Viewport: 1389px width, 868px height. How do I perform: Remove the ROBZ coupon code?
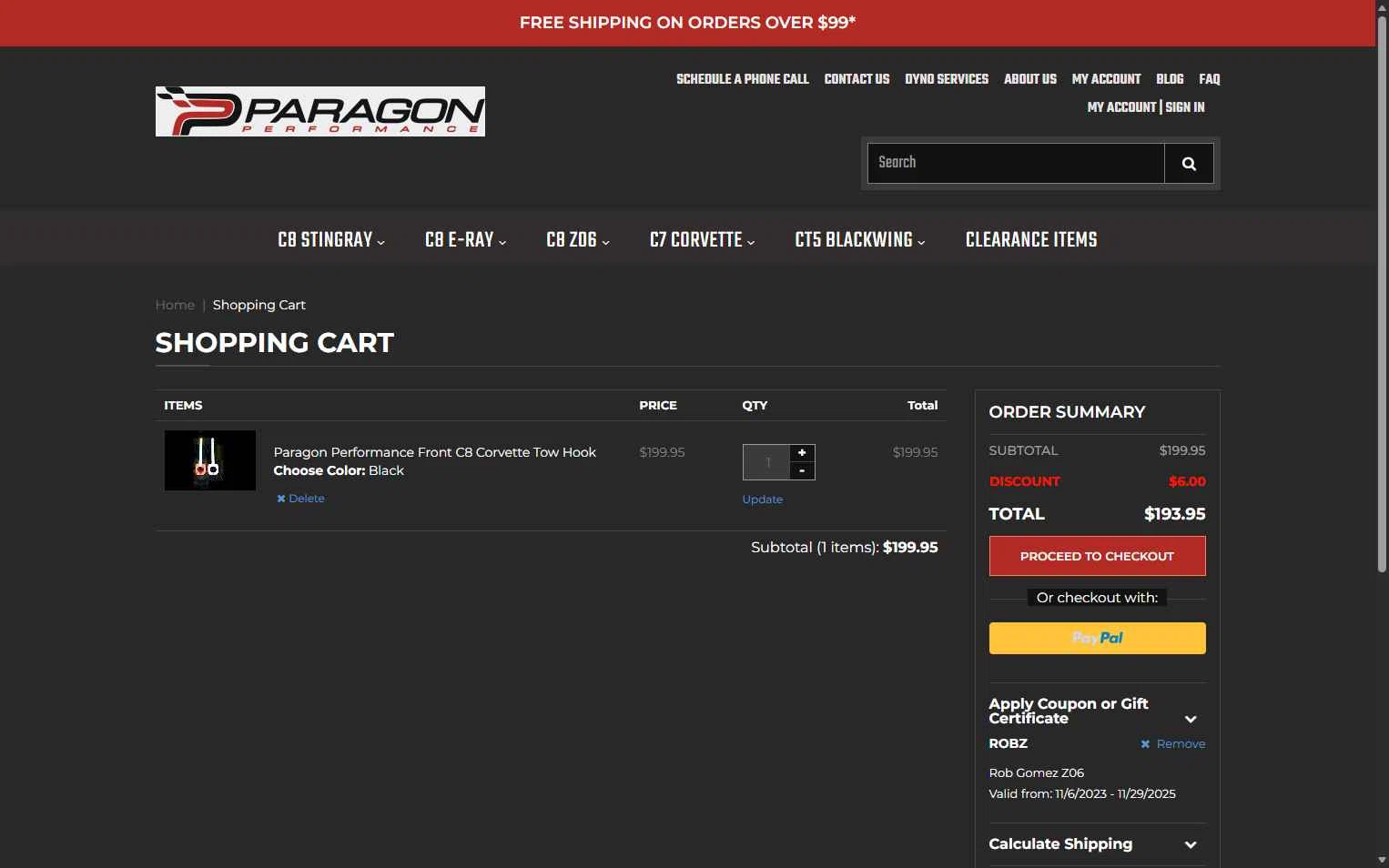(x=1172, y=744)
